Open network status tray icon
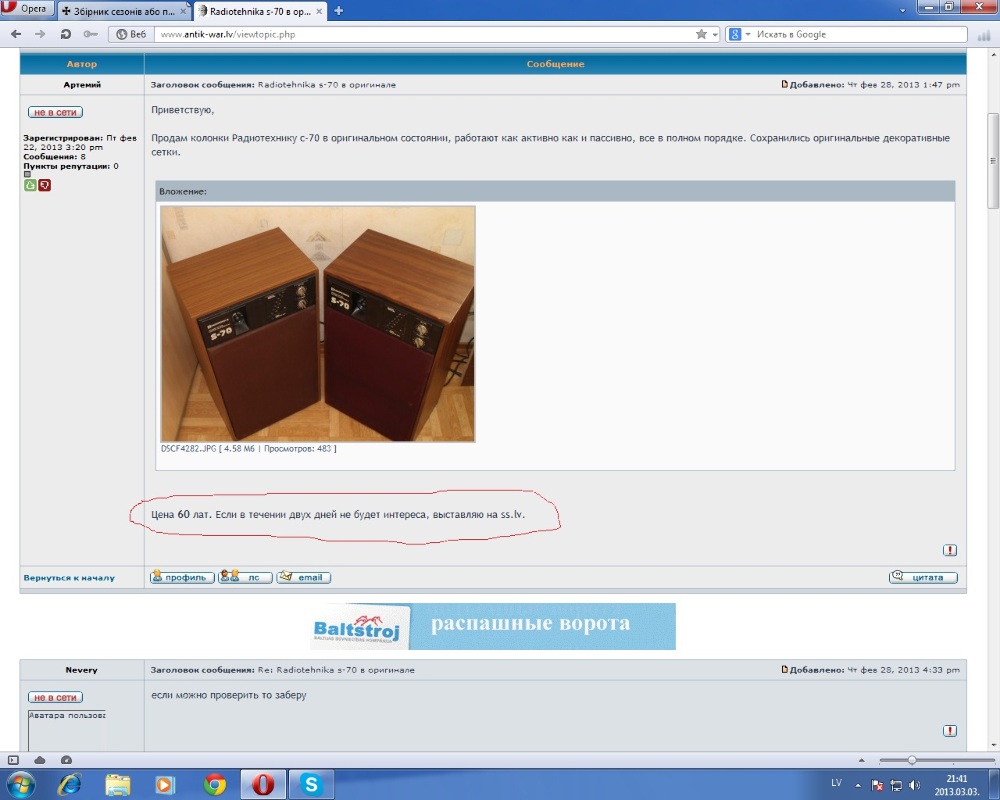The image size is (1000, 800). point(896,785)
